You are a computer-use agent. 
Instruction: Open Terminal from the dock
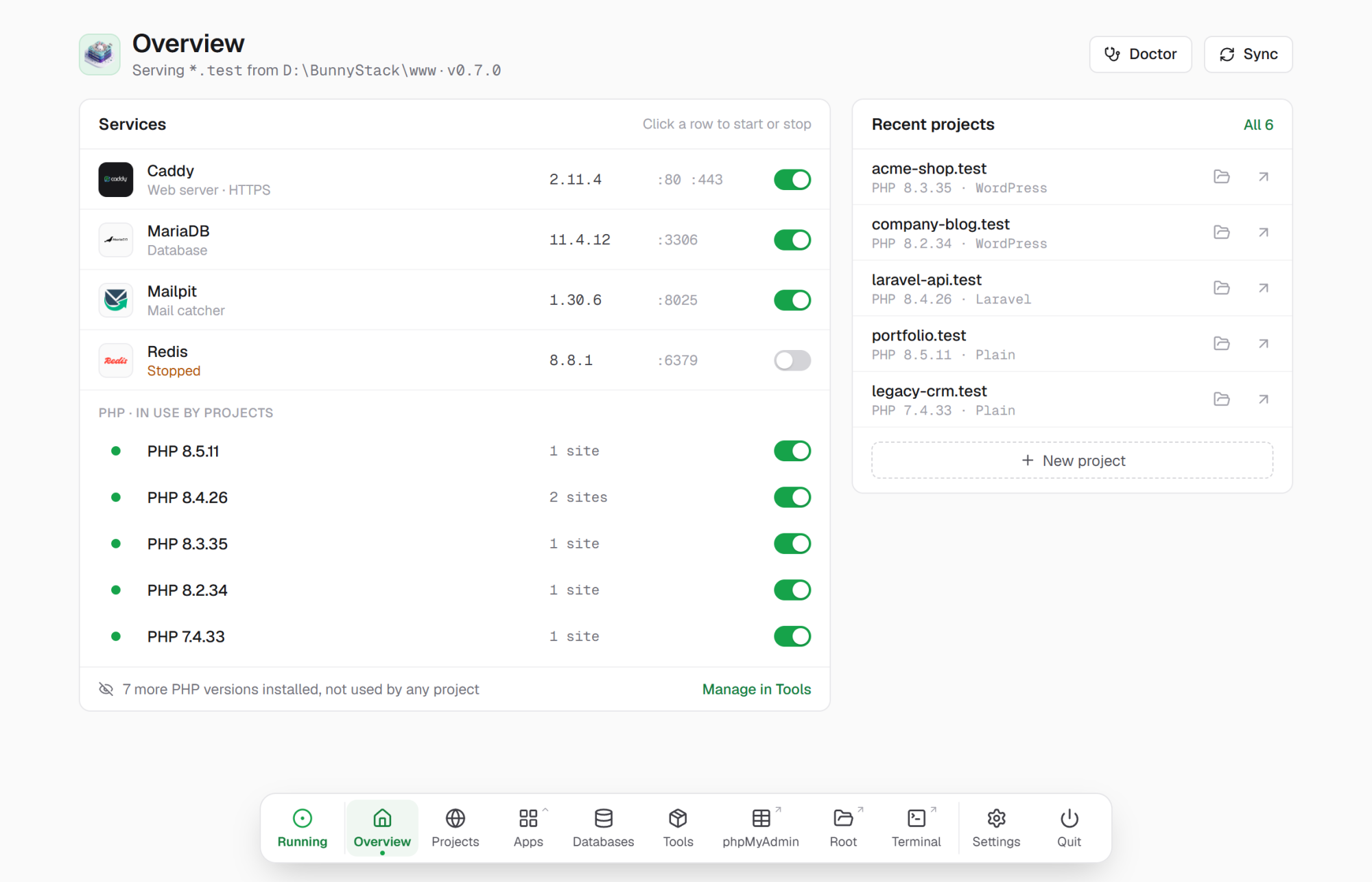click(916, 828)
